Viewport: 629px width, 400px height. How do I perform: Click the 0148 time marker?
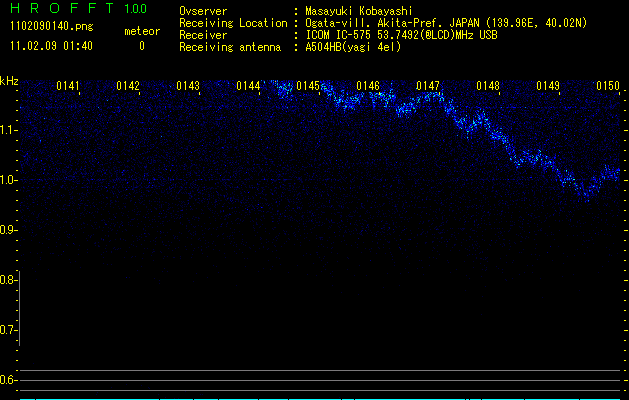click(488, 86)
